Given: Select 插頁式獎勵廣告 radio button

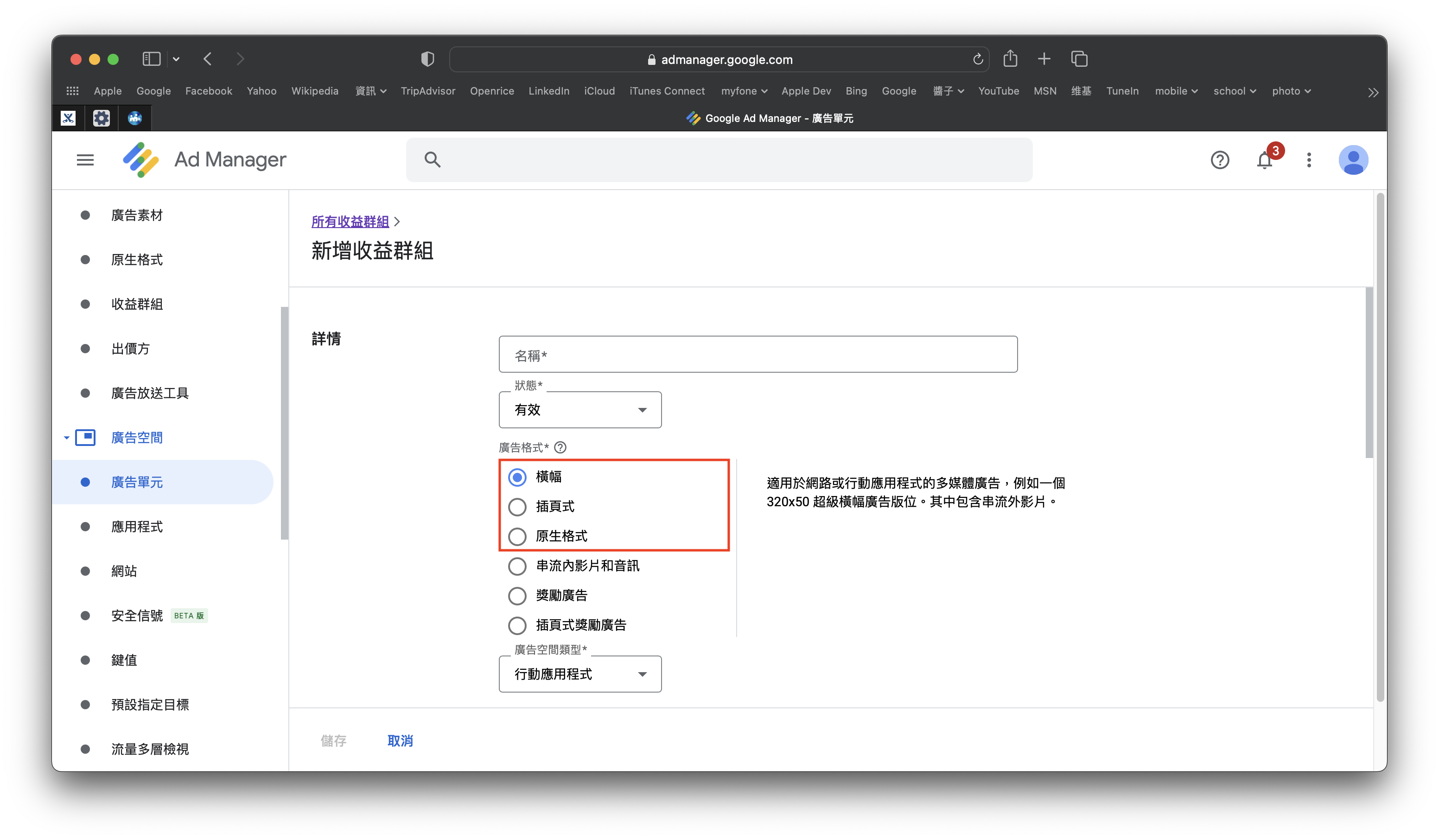Looking at the screenshot, I should coord(517,625).
